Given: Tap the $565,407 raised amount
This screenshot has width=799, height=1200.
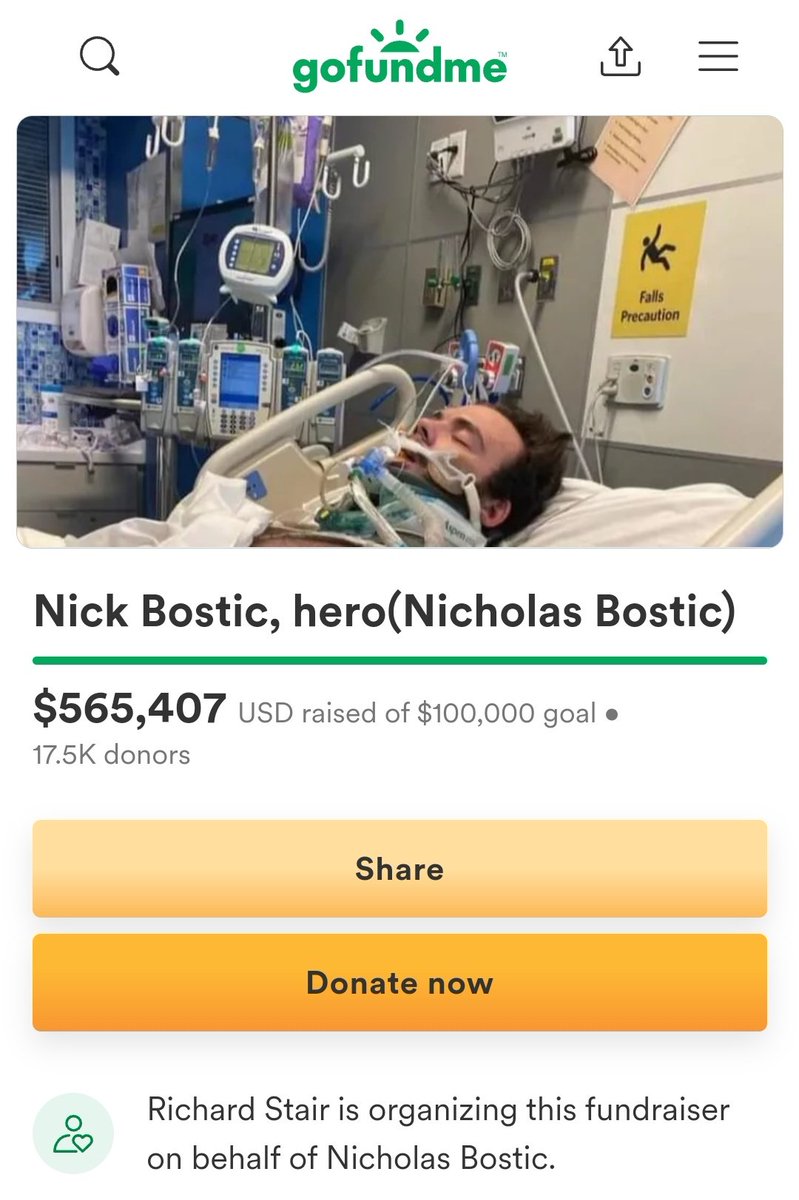Looking at the screenshot, I should coord(130,709).
